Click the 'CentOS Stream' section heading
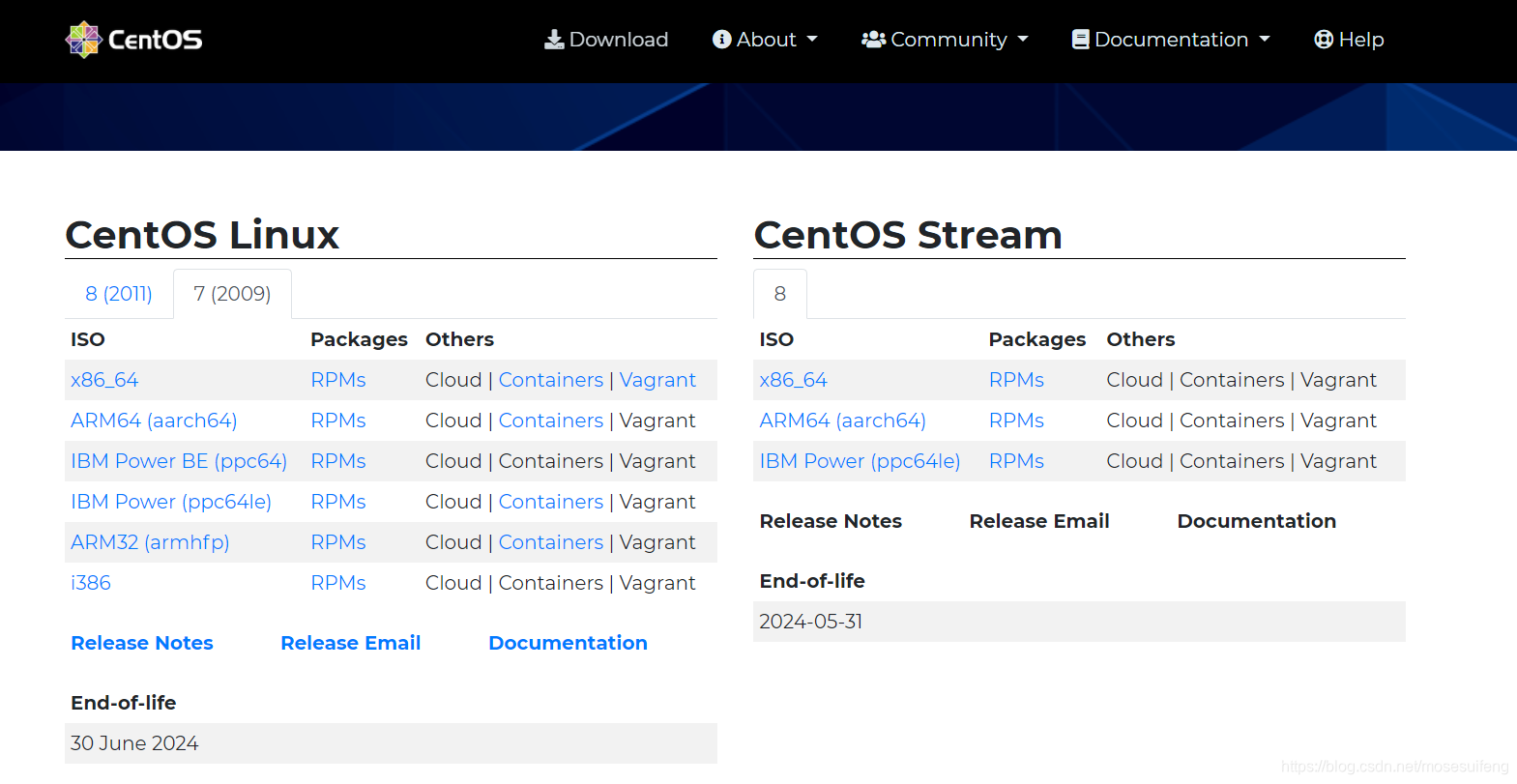 coord(908,235)
